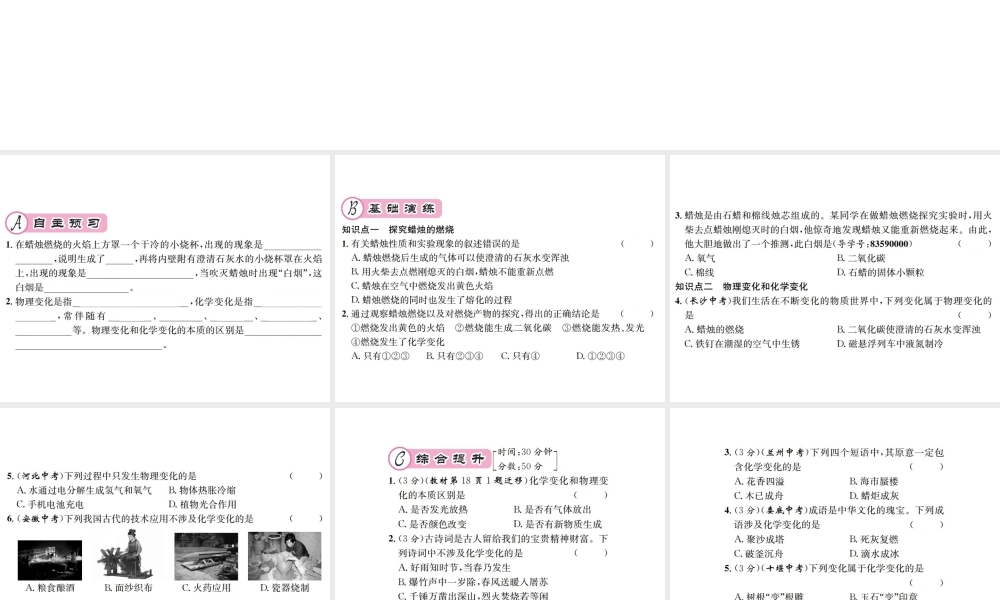
Task: Click option 'A. 水通过电分解生成氢气和氧气'
Action: [84, 490]
